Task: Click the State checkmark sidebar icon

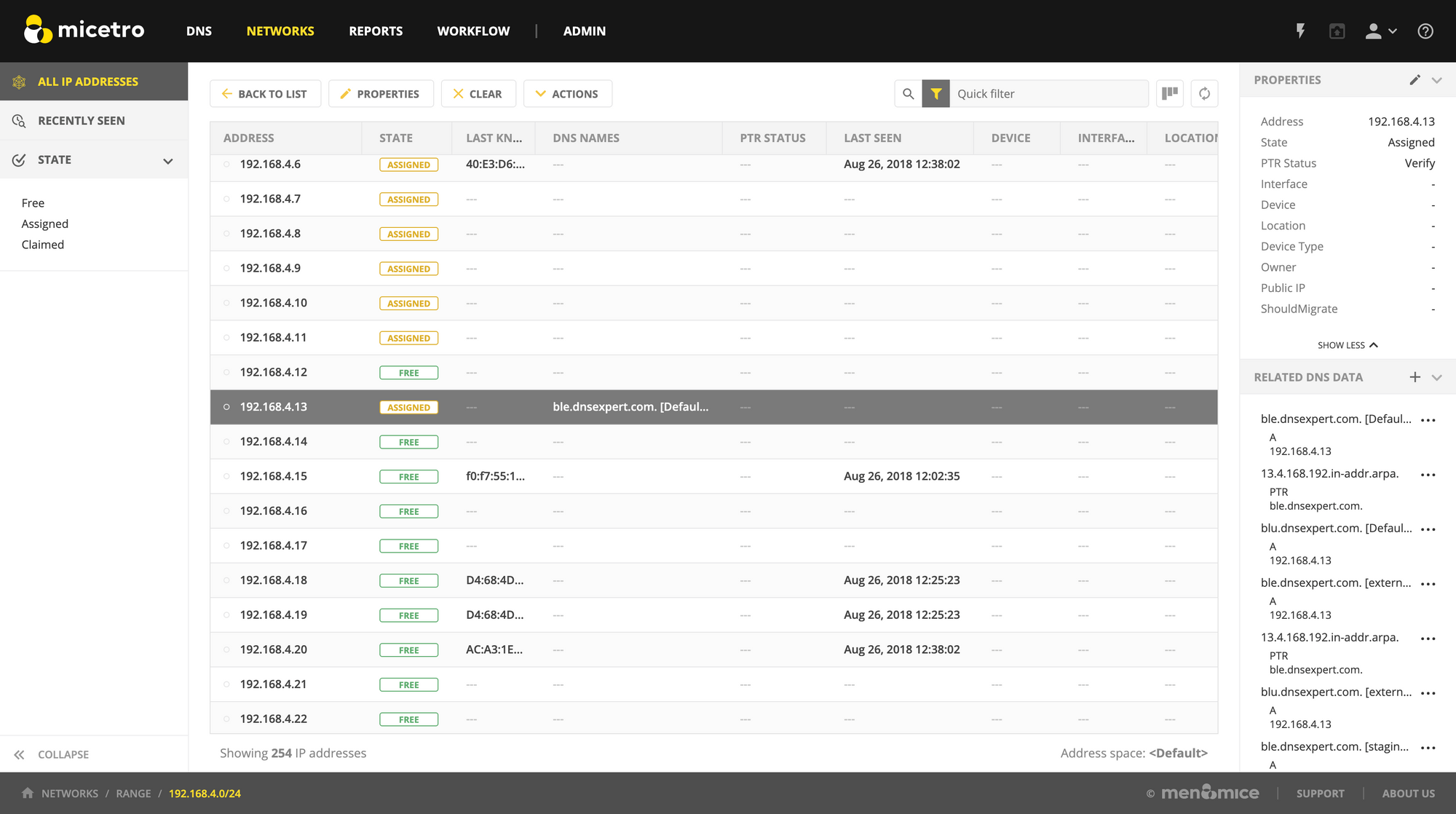Action: (19, 160)
